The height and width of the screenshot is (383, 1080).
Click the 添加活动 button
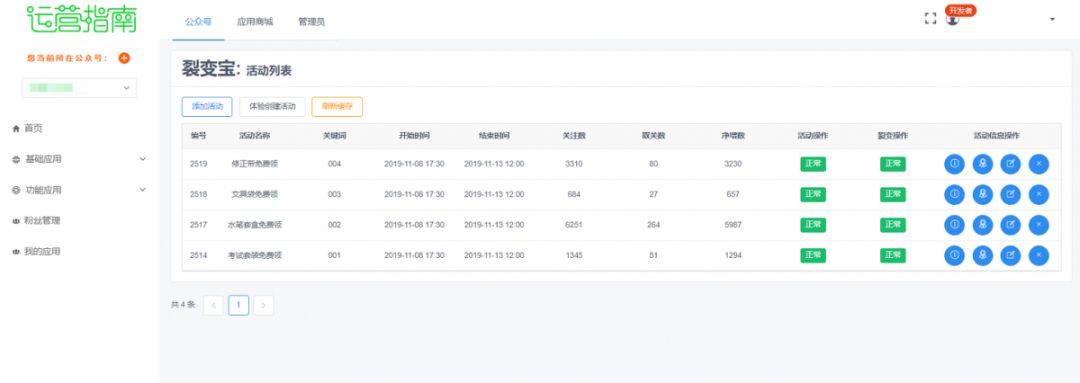207,107
